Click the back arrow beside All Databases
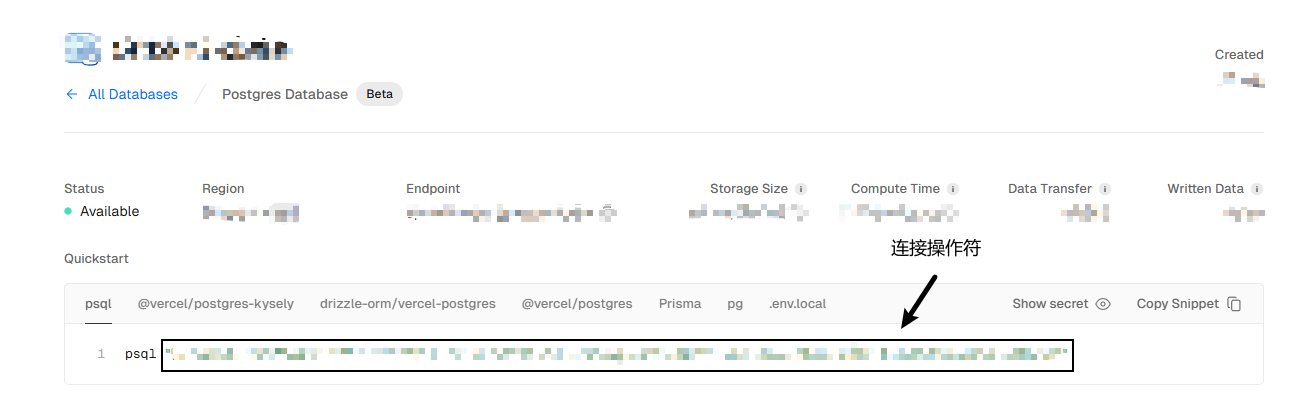 coord(71,94)
